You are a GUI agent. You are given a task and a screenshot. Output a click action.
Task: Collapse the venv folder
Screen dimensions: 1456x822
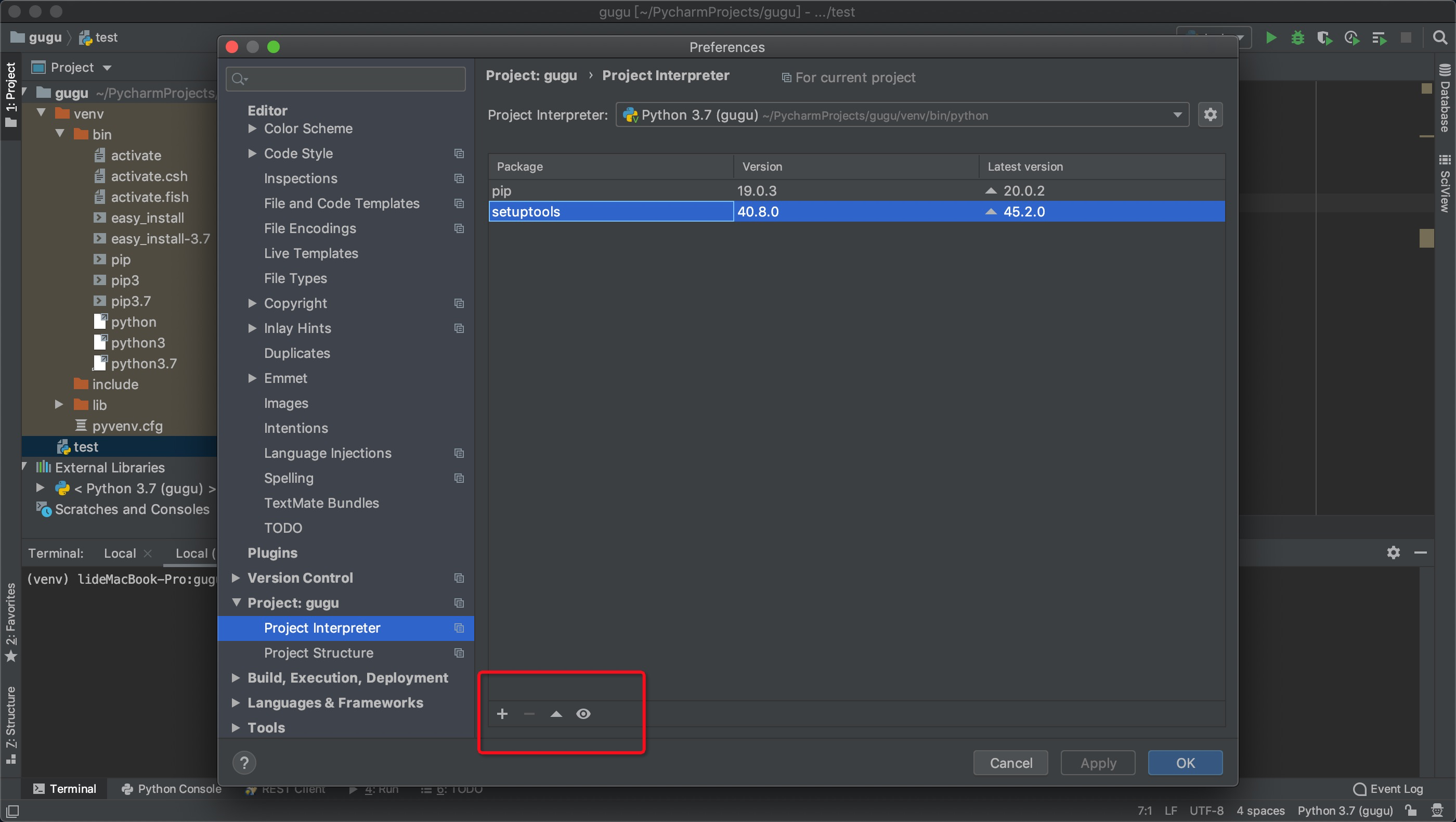tap(41, 113)
